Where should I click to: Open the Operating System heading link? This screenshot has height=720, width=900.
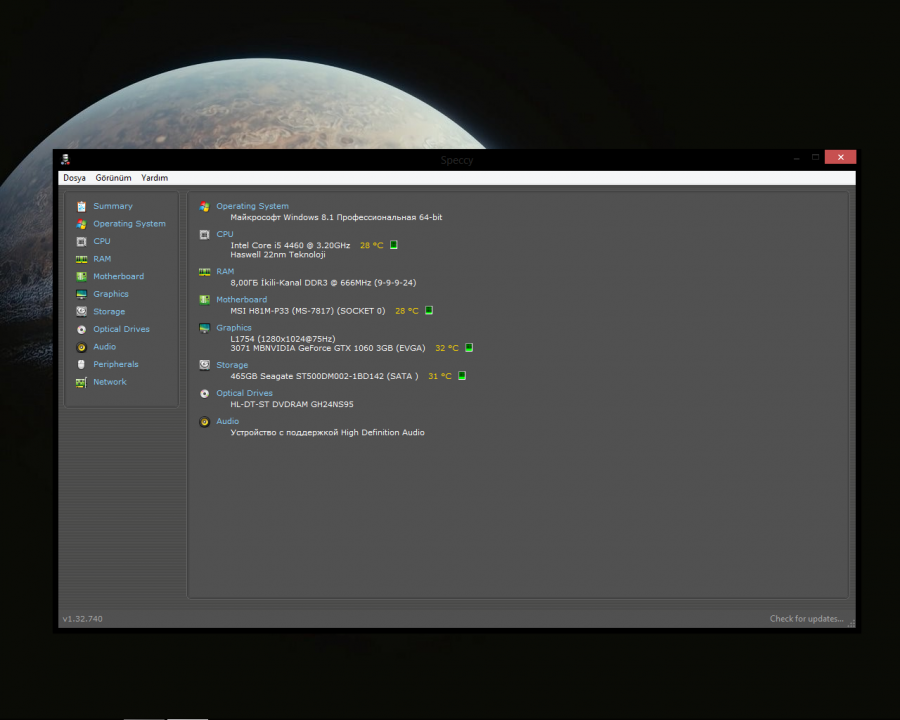pyautogui.click(x=252, y=206)
